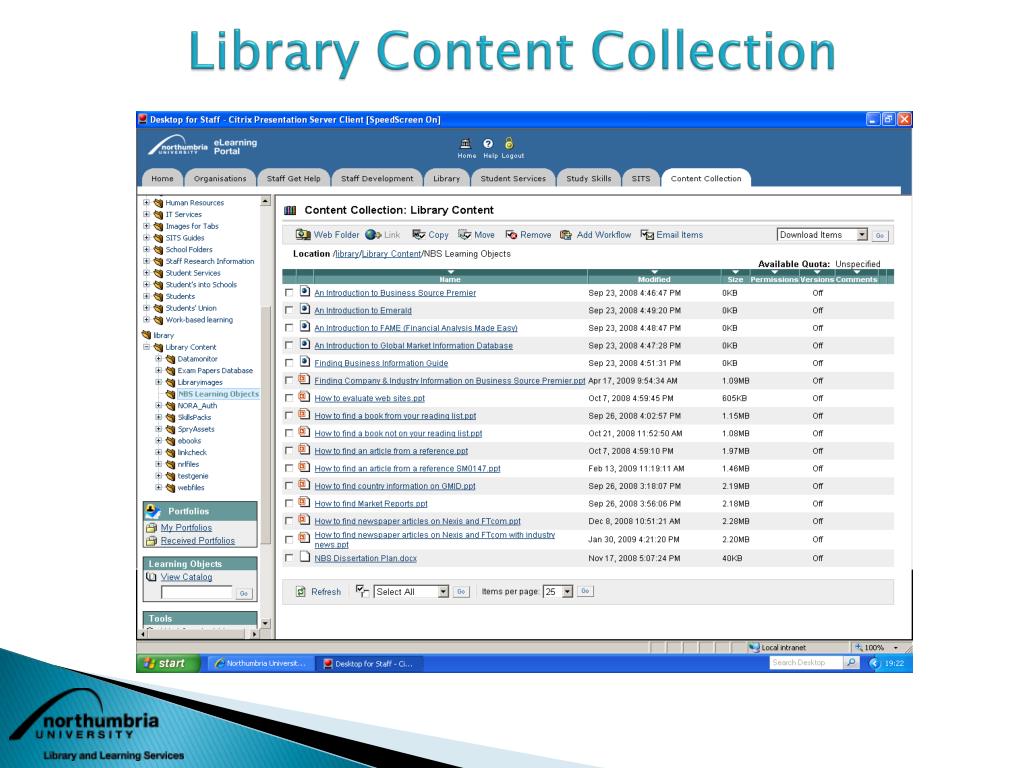Screen dimensions: 1024x768
Task: Click the Email Items envelope icon
Action: tap(647, 234)
